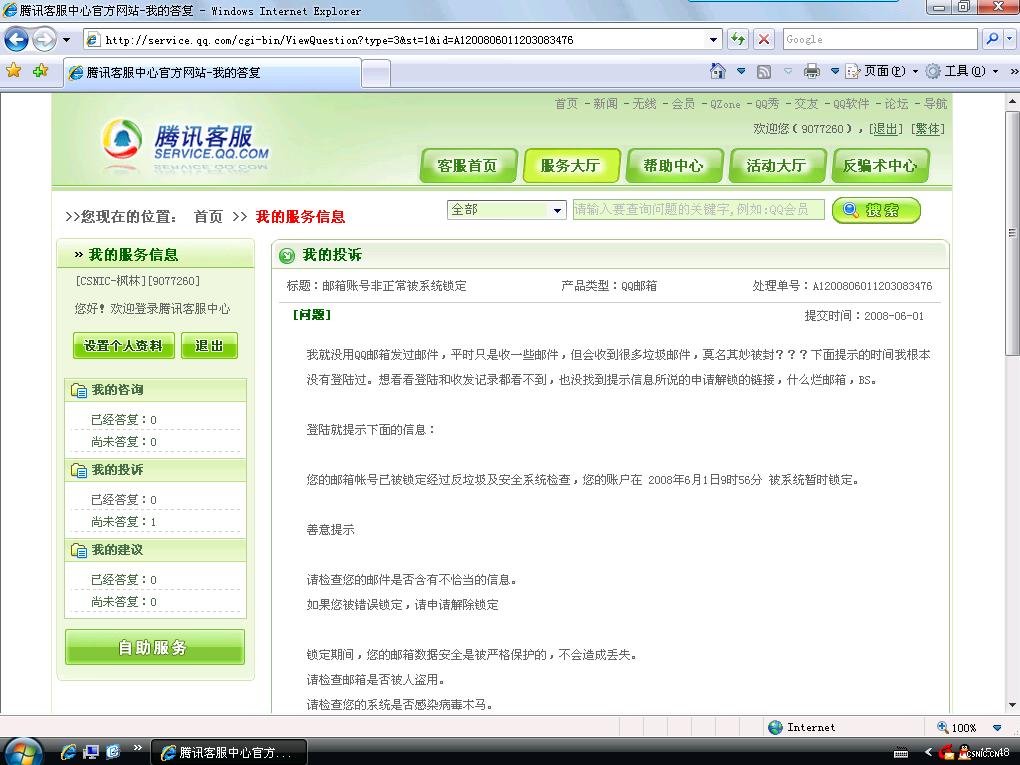Click the keyword search input field
1020x765 pixels.
[x=698, y=210]
